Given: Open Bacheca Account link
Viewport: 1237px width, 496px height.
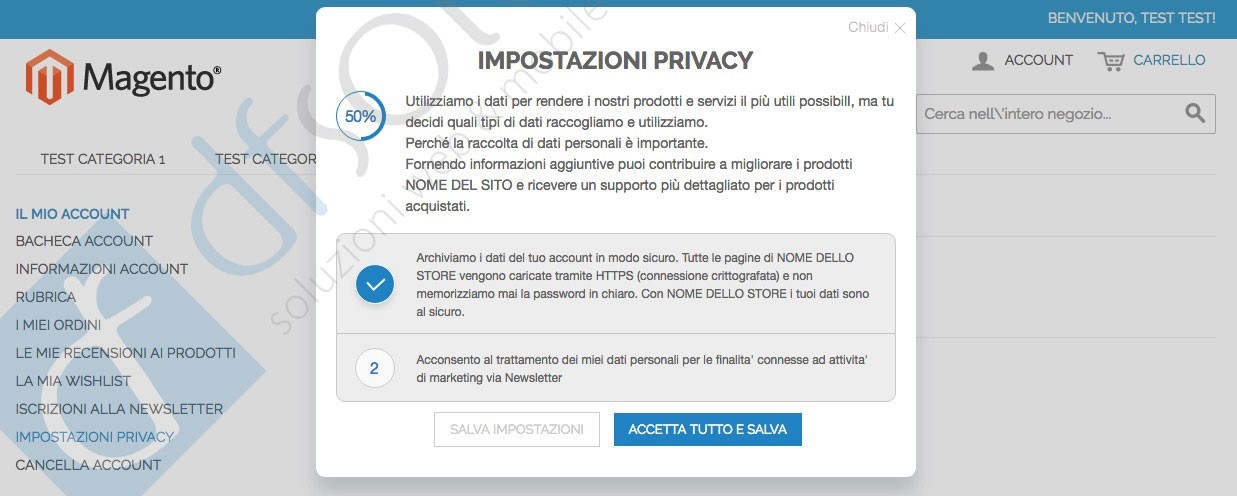Looking at the screenshot, I should [84, 241].
